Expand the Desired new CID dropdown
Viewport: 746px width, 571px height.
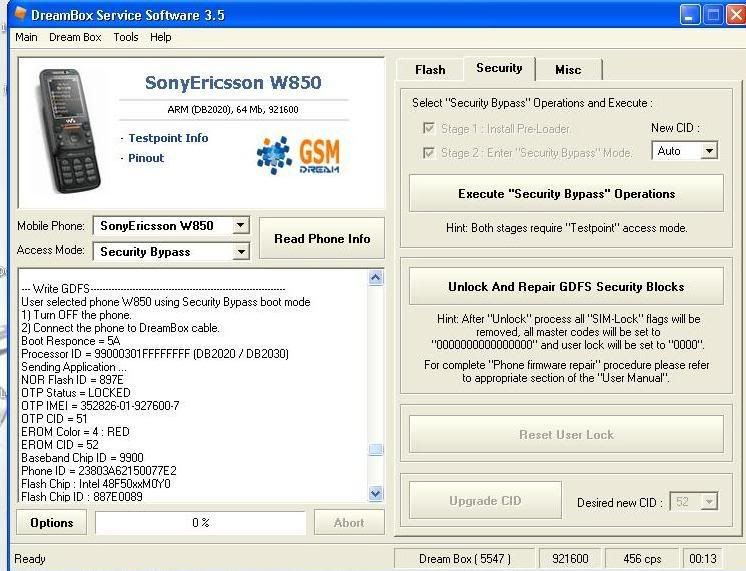(x=709, y=502)
